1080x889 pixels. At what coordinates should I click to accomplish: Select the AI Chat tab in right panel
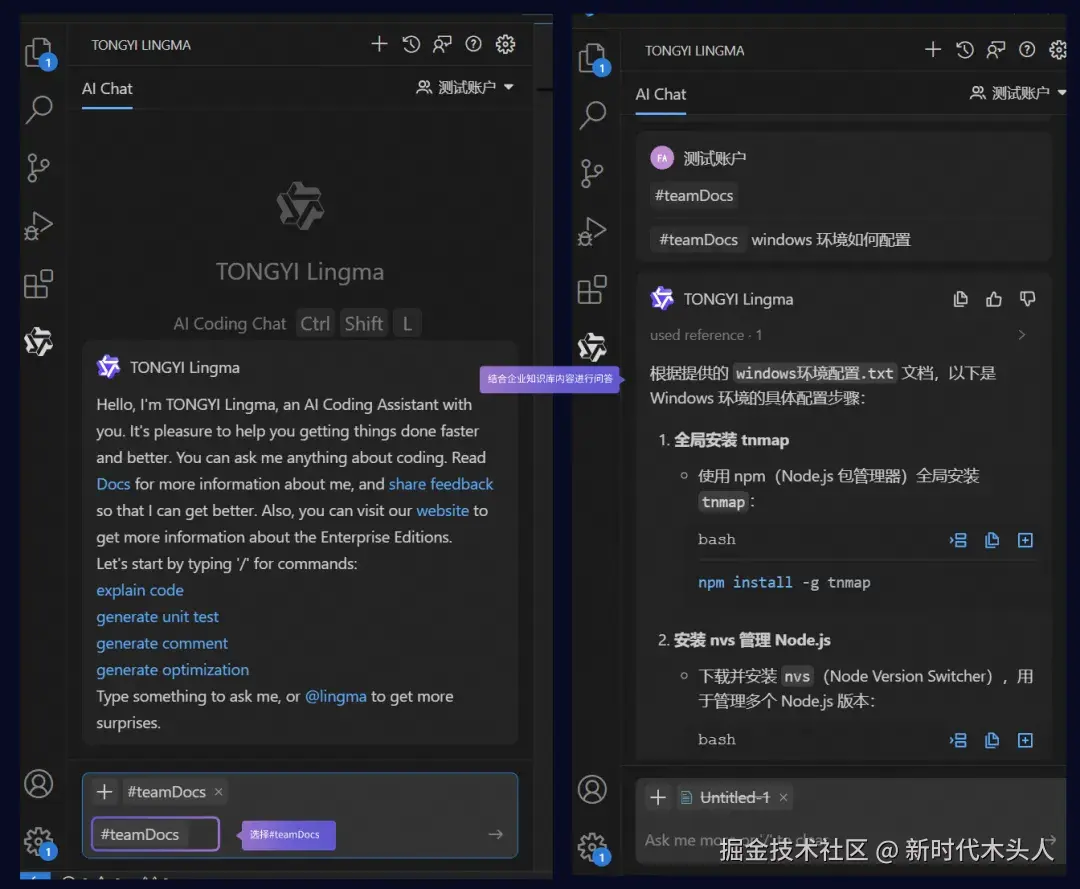[661, 94]
